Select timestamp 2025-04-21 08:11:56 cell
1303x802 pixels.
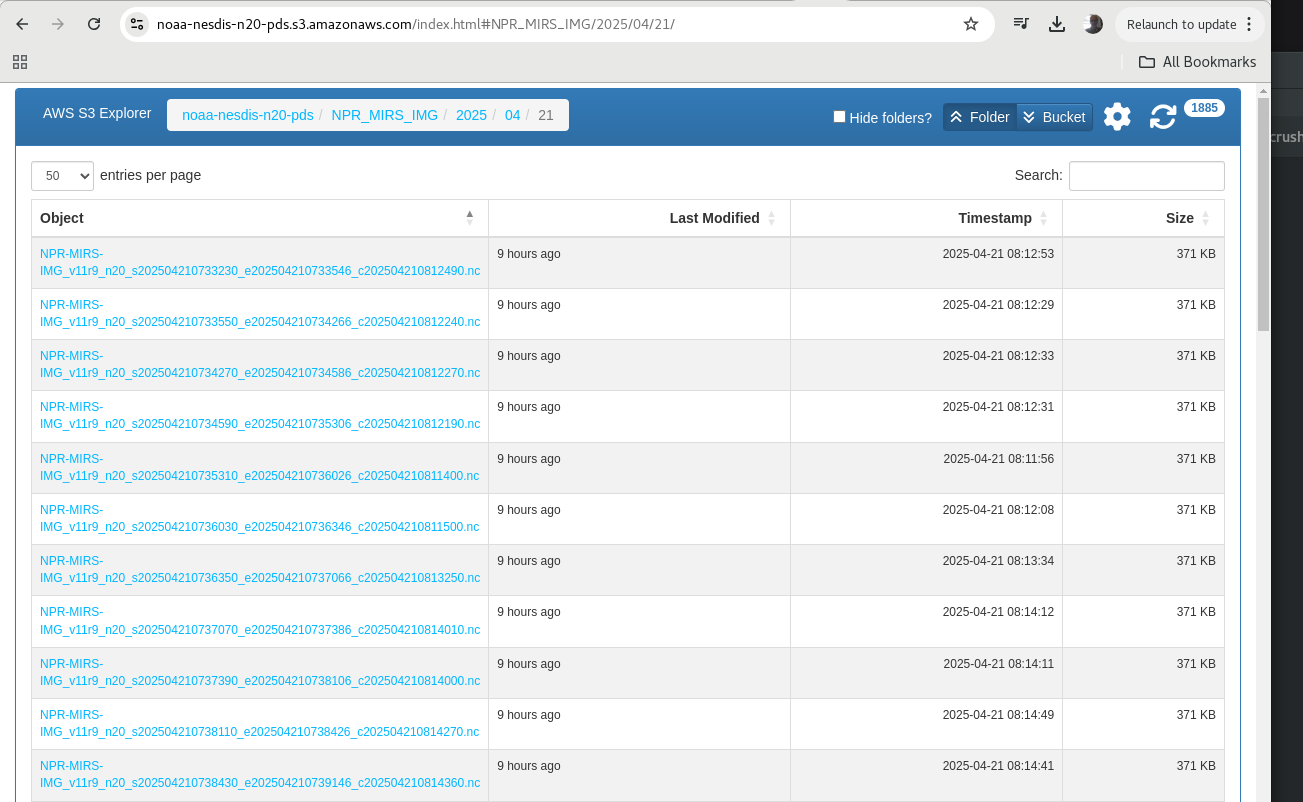click(926, 468)
